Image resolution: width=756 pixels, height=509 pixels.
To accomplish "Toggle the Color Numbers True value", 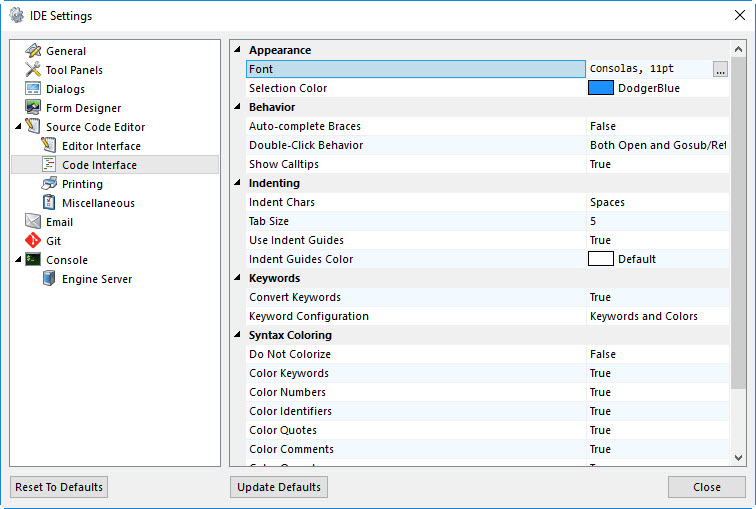I will (657, 392).
